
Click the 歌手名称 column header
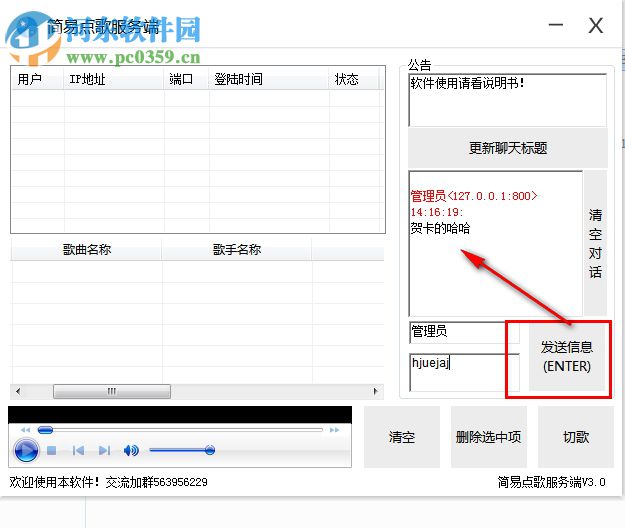click(x=237, y=250)
